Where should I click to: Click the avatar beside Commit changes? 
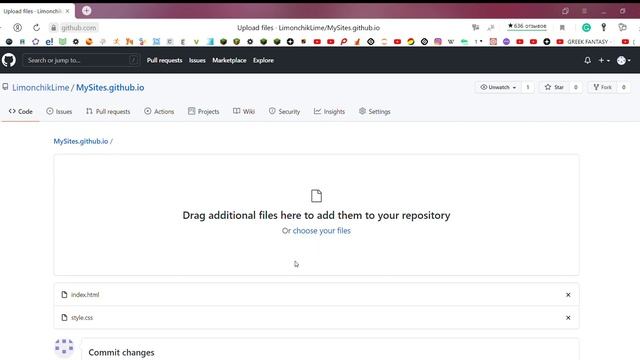pos(64,347)
